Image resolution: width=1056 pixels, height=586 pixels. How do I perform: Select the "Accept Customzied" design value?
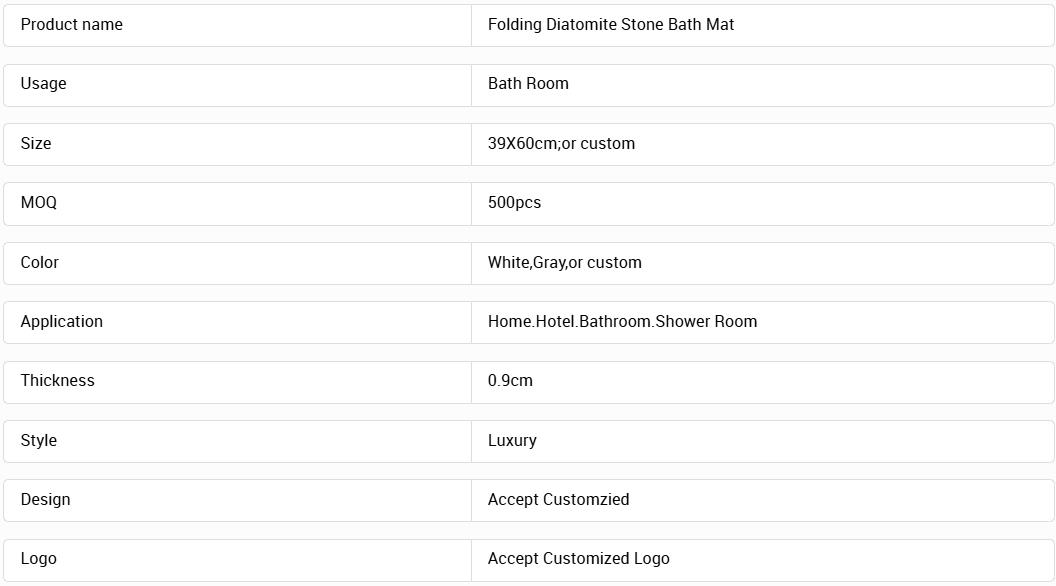coord(558,500)
